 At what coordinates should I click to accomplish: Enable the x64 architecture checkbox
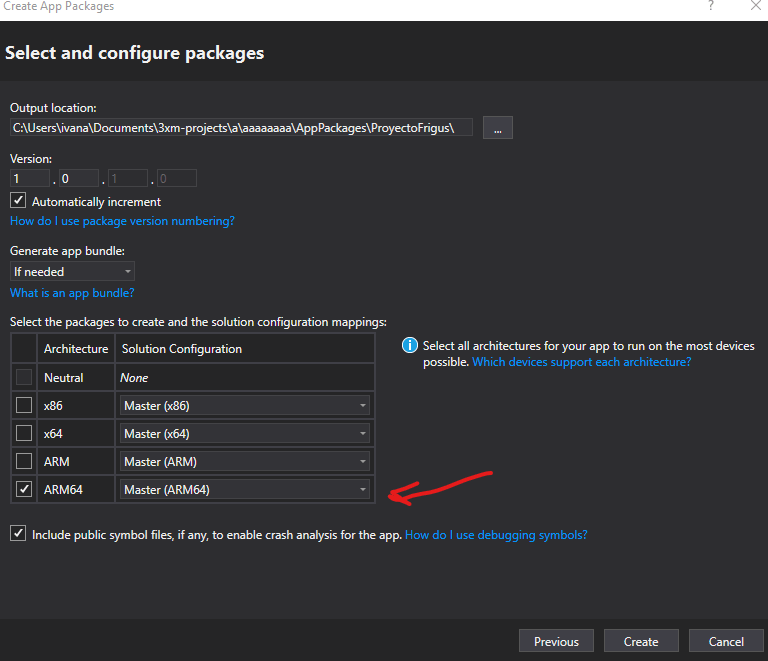tap(24, 433)
